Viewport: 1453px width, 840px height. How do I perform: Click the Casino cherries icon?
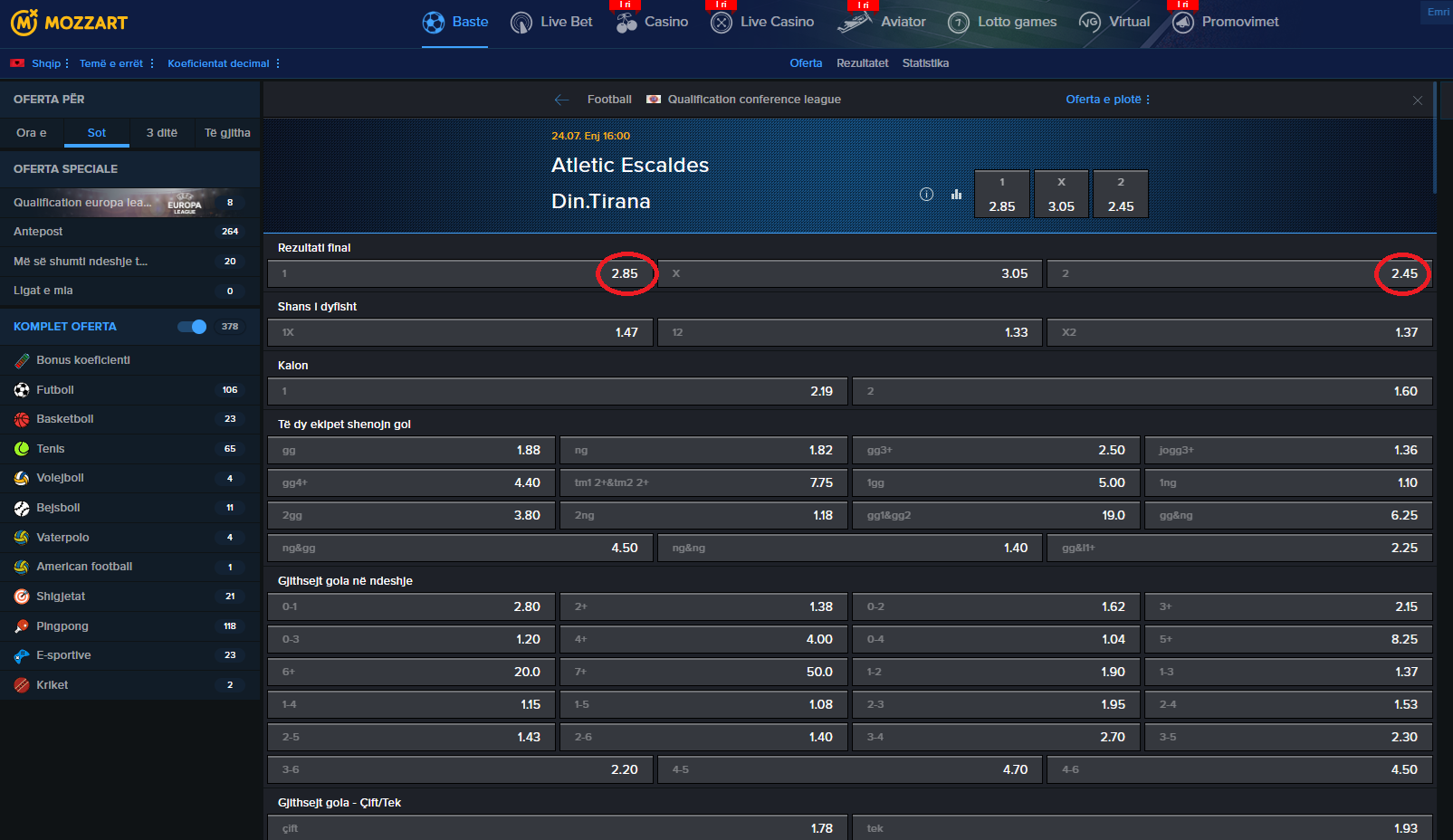[x=626, y=23]
